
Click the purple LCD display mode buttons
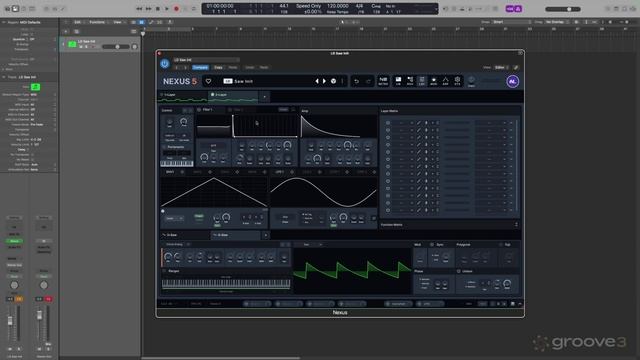tap(514, 9)
